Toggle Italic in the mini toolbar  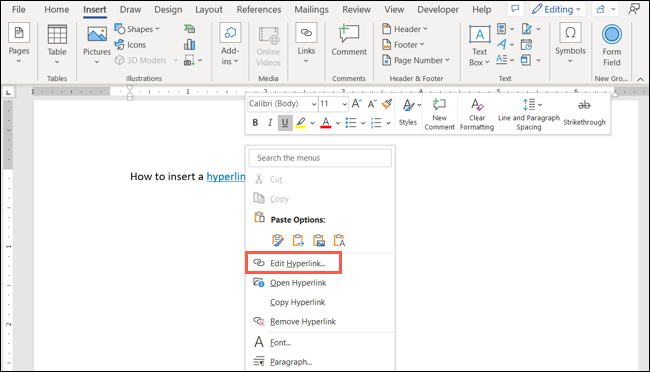[x=270, y=123]
